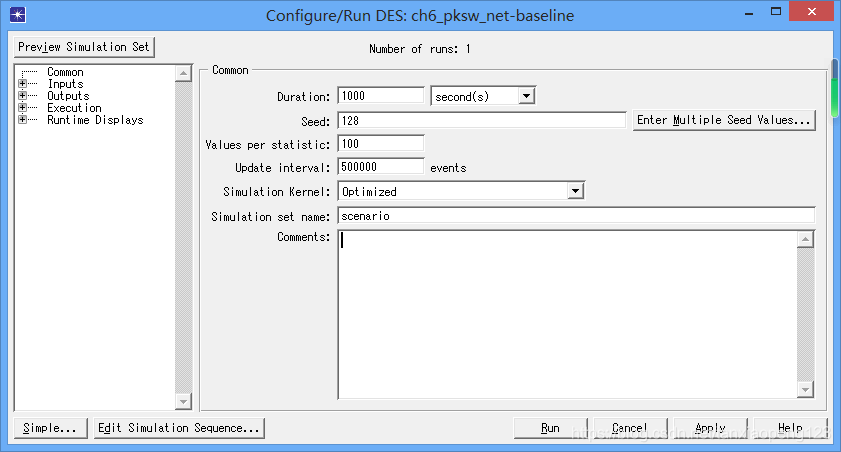Maximize the Configure/Run DES window
The height and width of the screenshot is (452, 841).
(776, 12)
